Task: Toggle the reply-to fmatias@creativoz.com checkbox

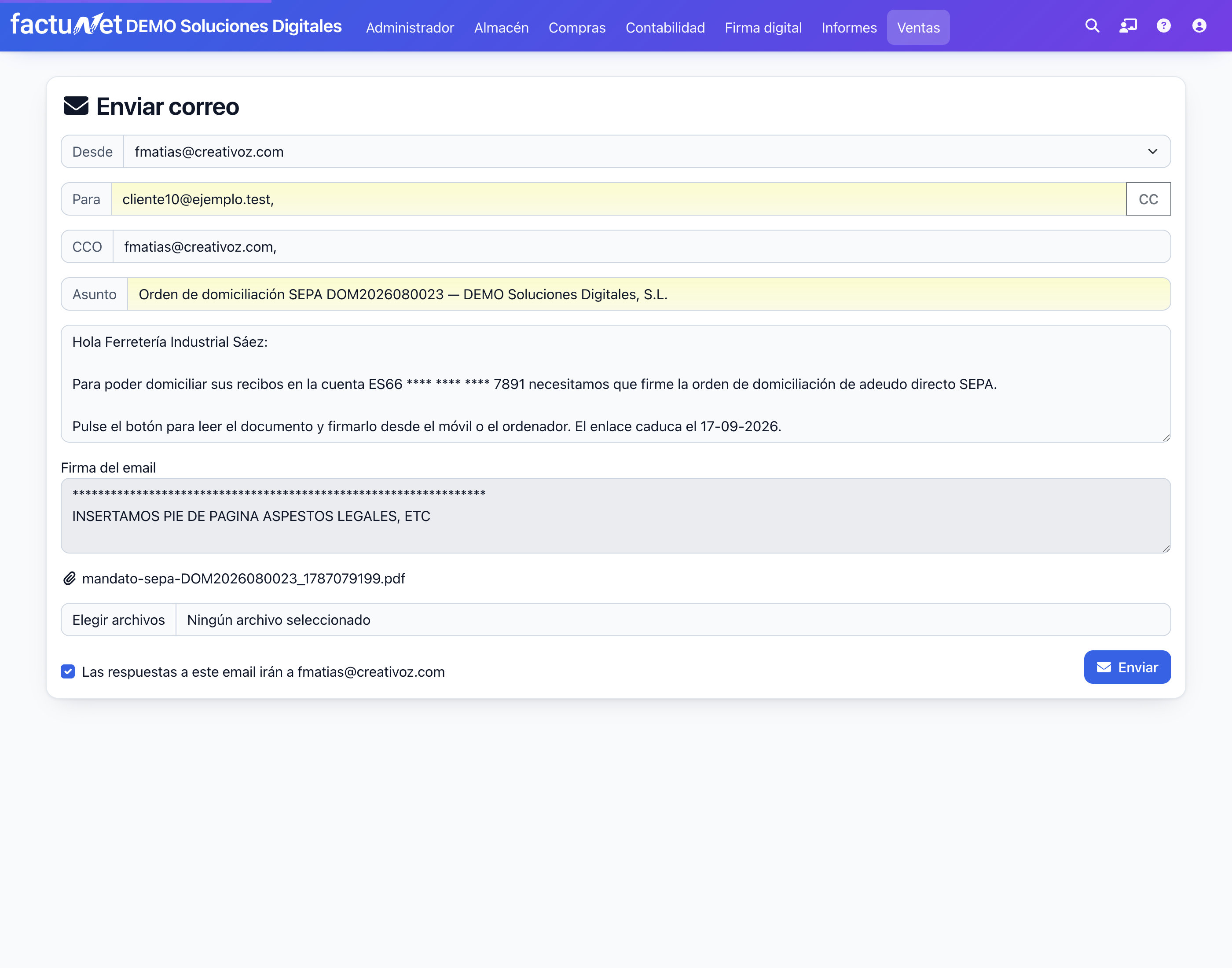Action: click(x=68, y=671)
